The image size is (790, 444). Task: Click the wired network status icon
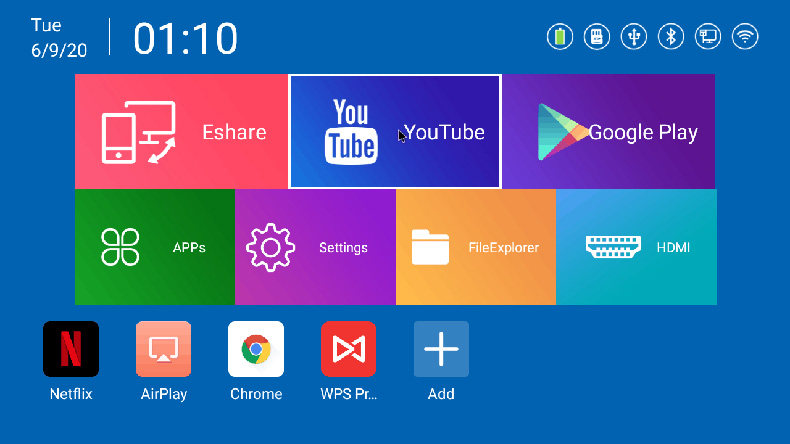tap(708, 36)
